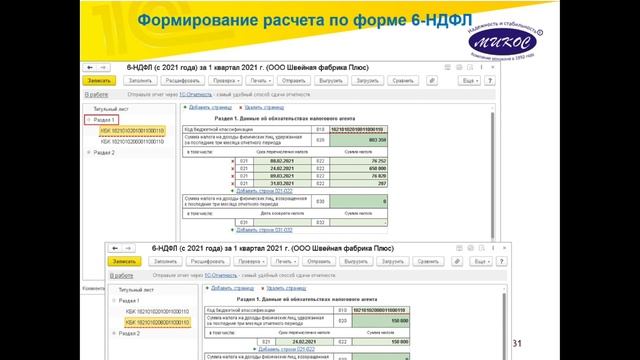Expand Раздел 2 node in back window

point(89,153)
